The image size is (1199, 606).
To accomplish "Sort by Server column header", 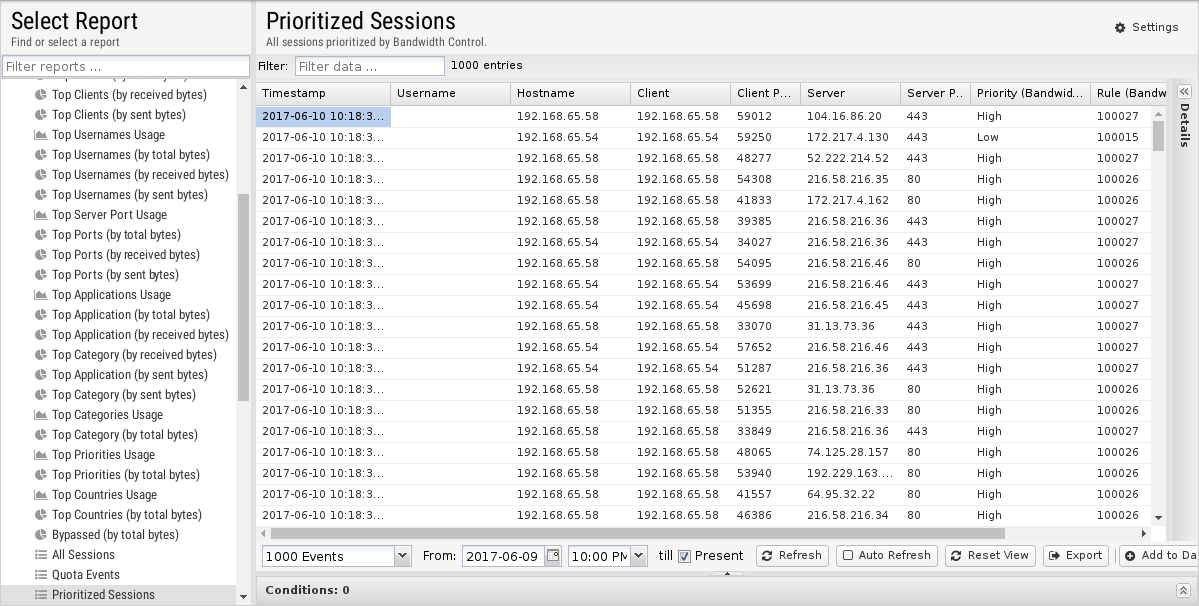I will (x=850, y=93).
